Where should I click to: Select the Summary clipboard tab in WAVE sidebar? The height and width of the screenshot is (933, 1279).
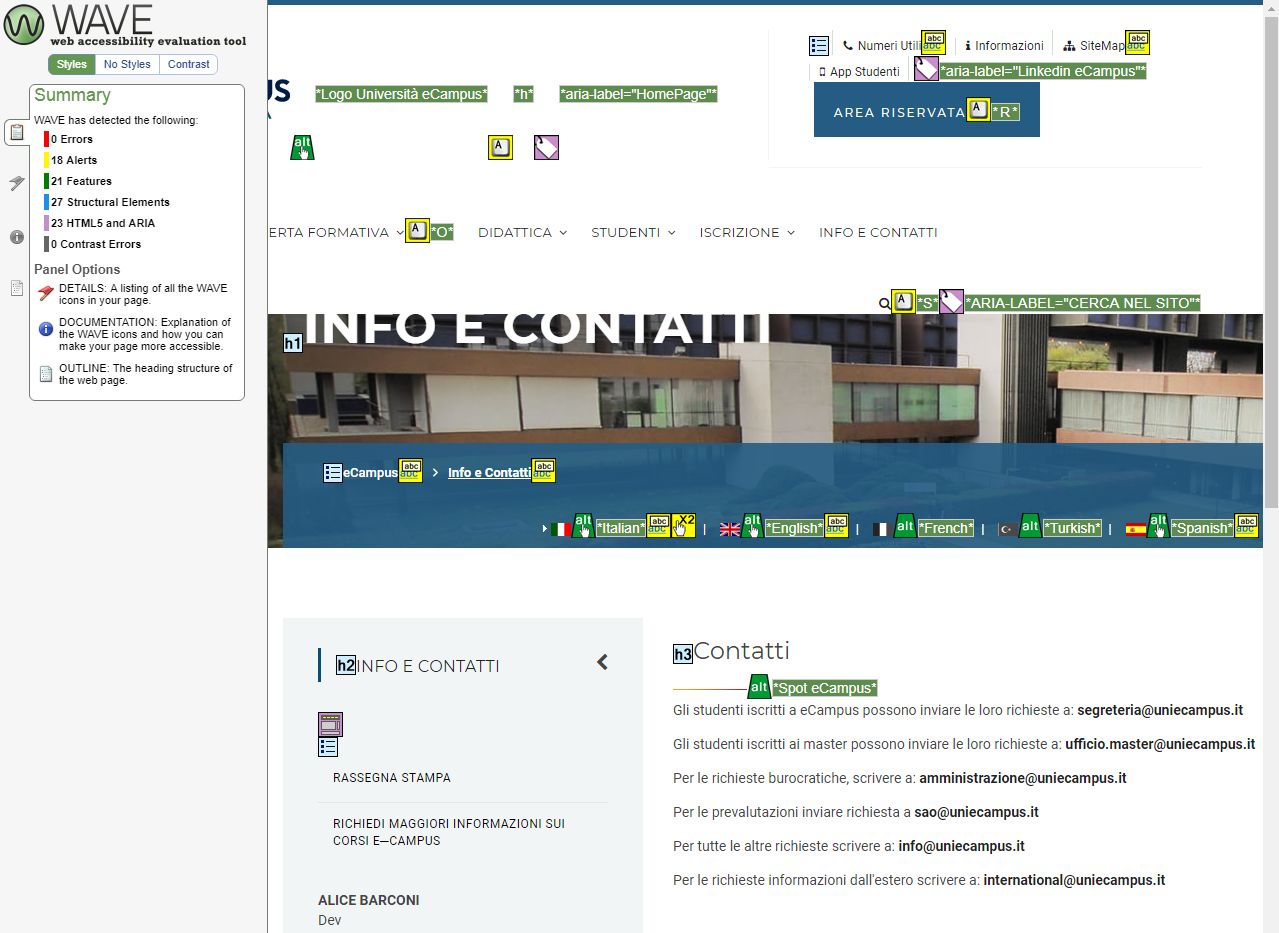click(16, 132)
